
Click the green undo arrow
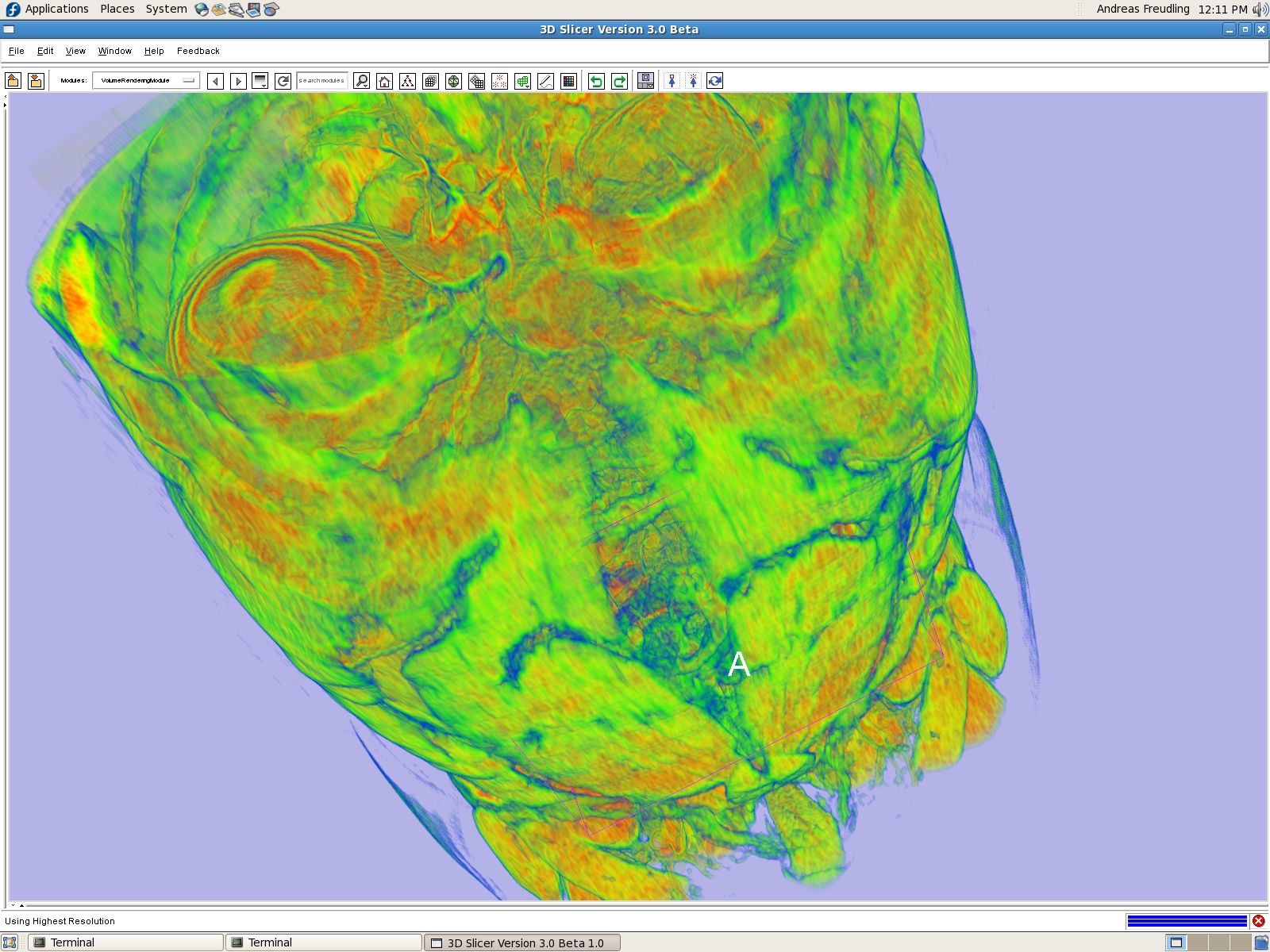[x=596, y=81]
